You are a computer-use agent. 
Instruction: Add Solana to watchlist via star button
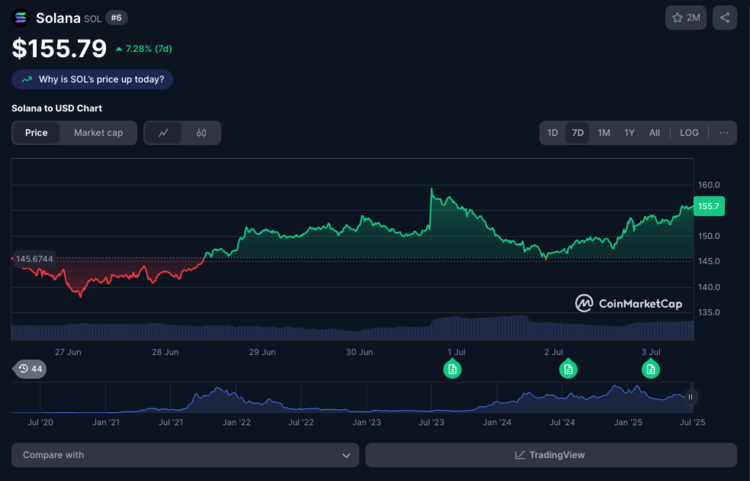pyautogui.click(x=685, y=18)
